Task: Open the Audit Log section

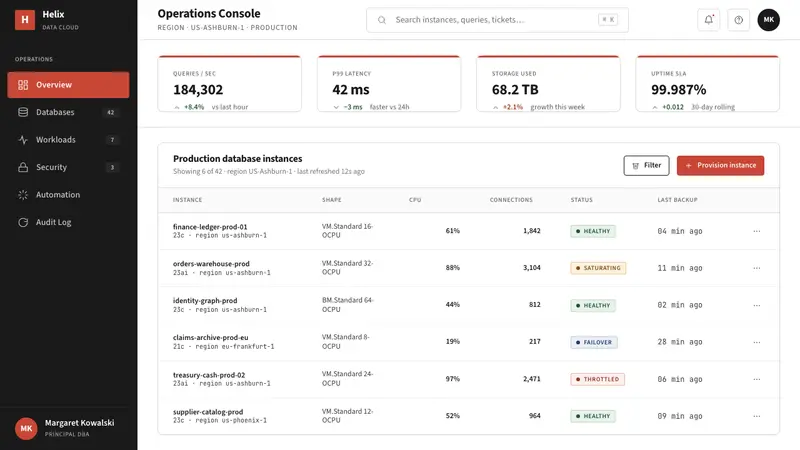Action: [x=68, y=222]
